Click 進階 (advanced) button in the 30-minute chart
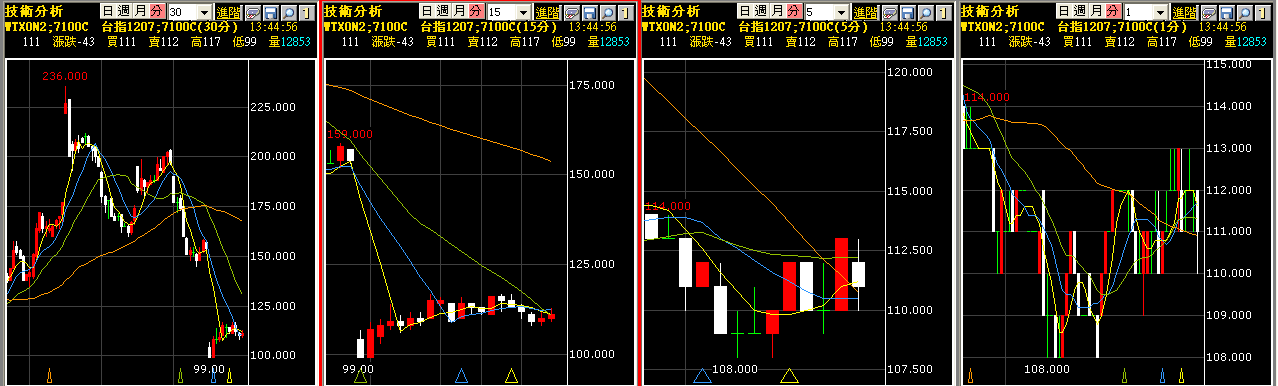This screenshot has width=1278, height=386. coord(228,12)
